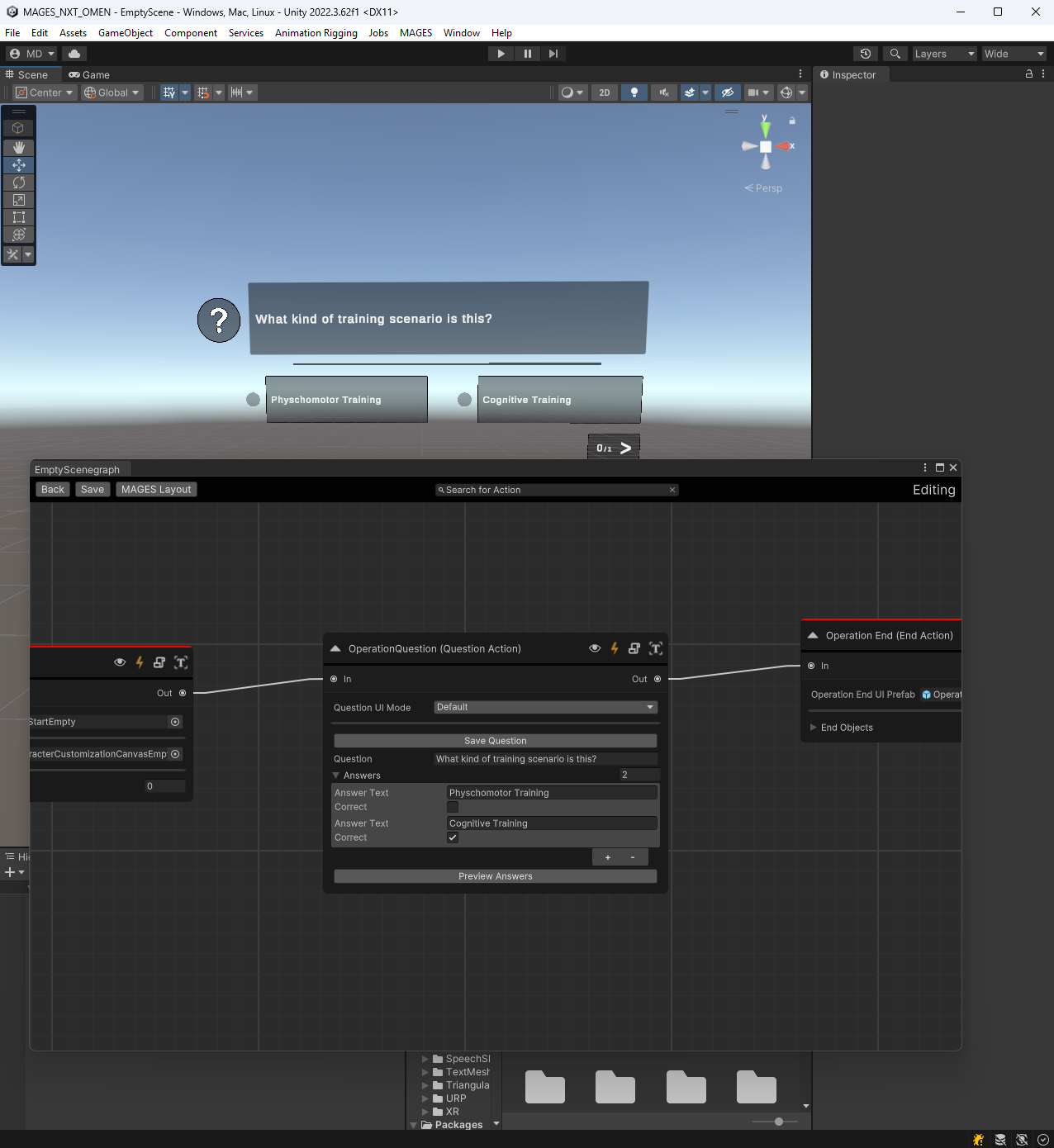Open the version control cloud icon

(74, 53)
